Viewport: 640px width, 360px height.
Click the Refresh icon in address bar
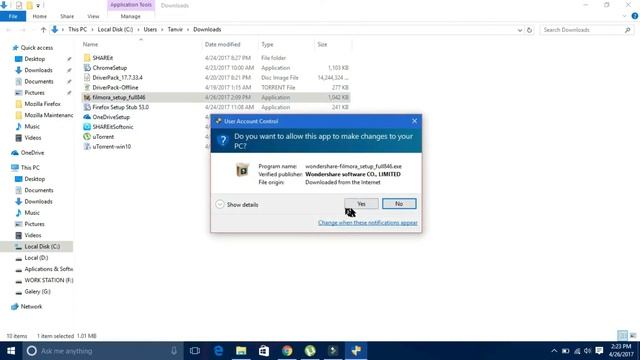tap(529, 30)
